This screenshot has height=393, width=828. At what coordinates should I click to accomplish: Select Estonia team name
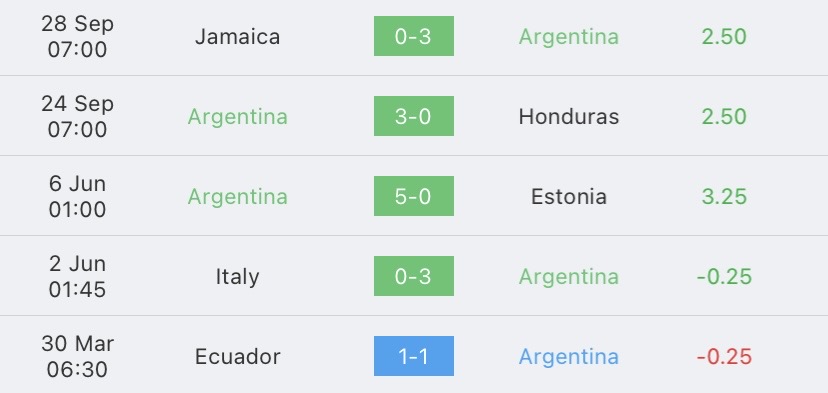point(569,196)
